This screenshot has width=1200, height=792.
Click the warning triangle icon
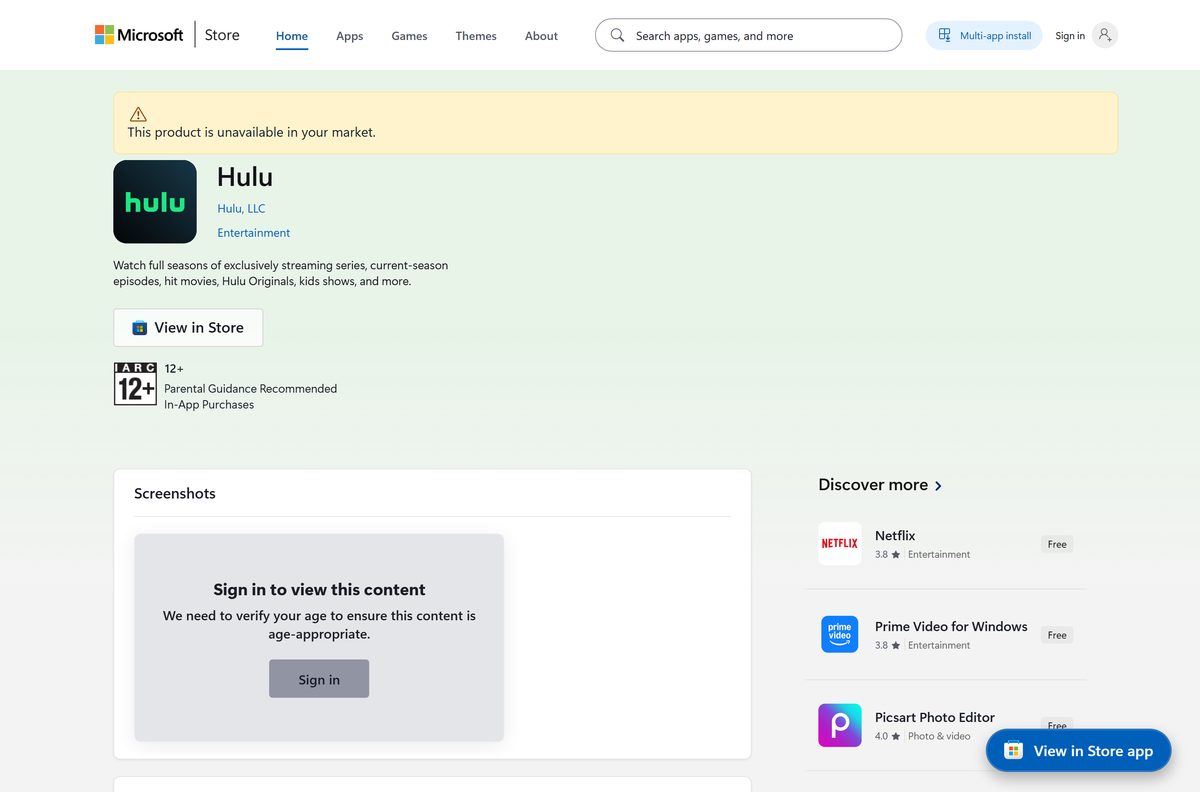[138, 114]
